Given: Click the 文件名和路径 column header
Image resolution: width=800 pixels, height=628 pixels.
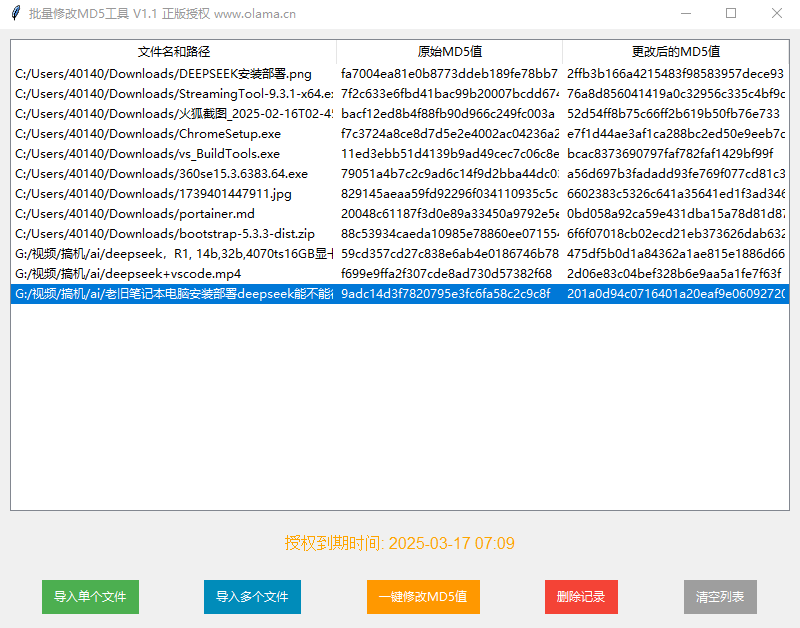Looking at the screenshot, I should pyautogui.click(x=174, y=51).
